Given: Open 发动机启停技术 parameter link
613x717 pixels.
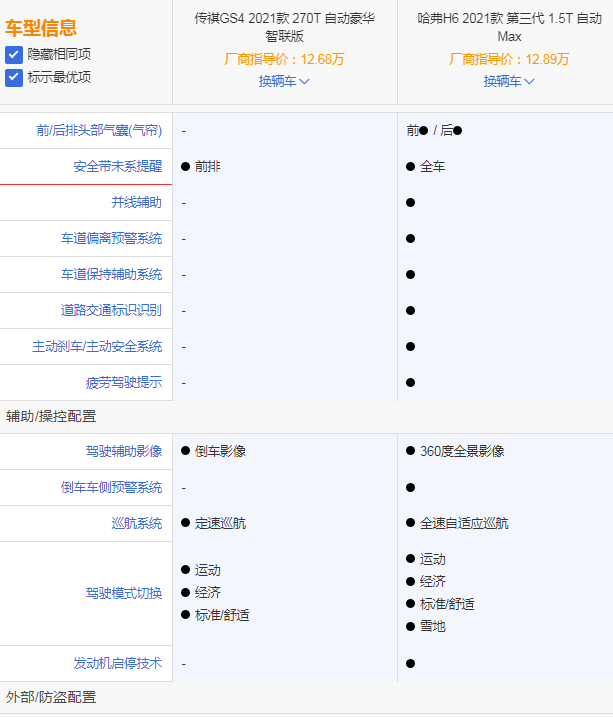Looking at the screenshot, I should (x=118, y=663).
